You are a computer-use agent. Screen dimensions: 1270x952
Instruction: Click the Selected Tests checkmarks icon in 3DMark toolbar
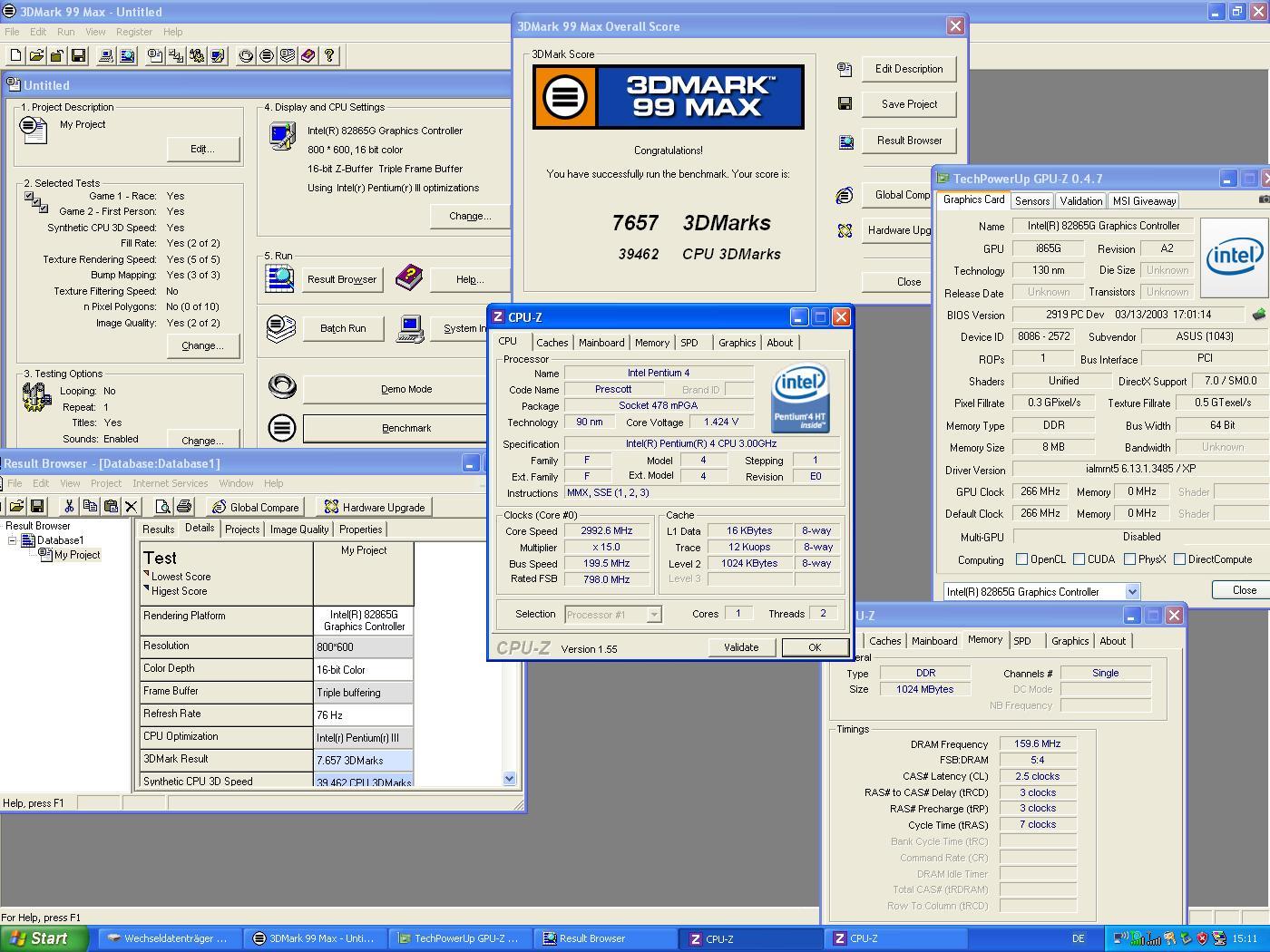pyautogui.click(x=176, y=56)
